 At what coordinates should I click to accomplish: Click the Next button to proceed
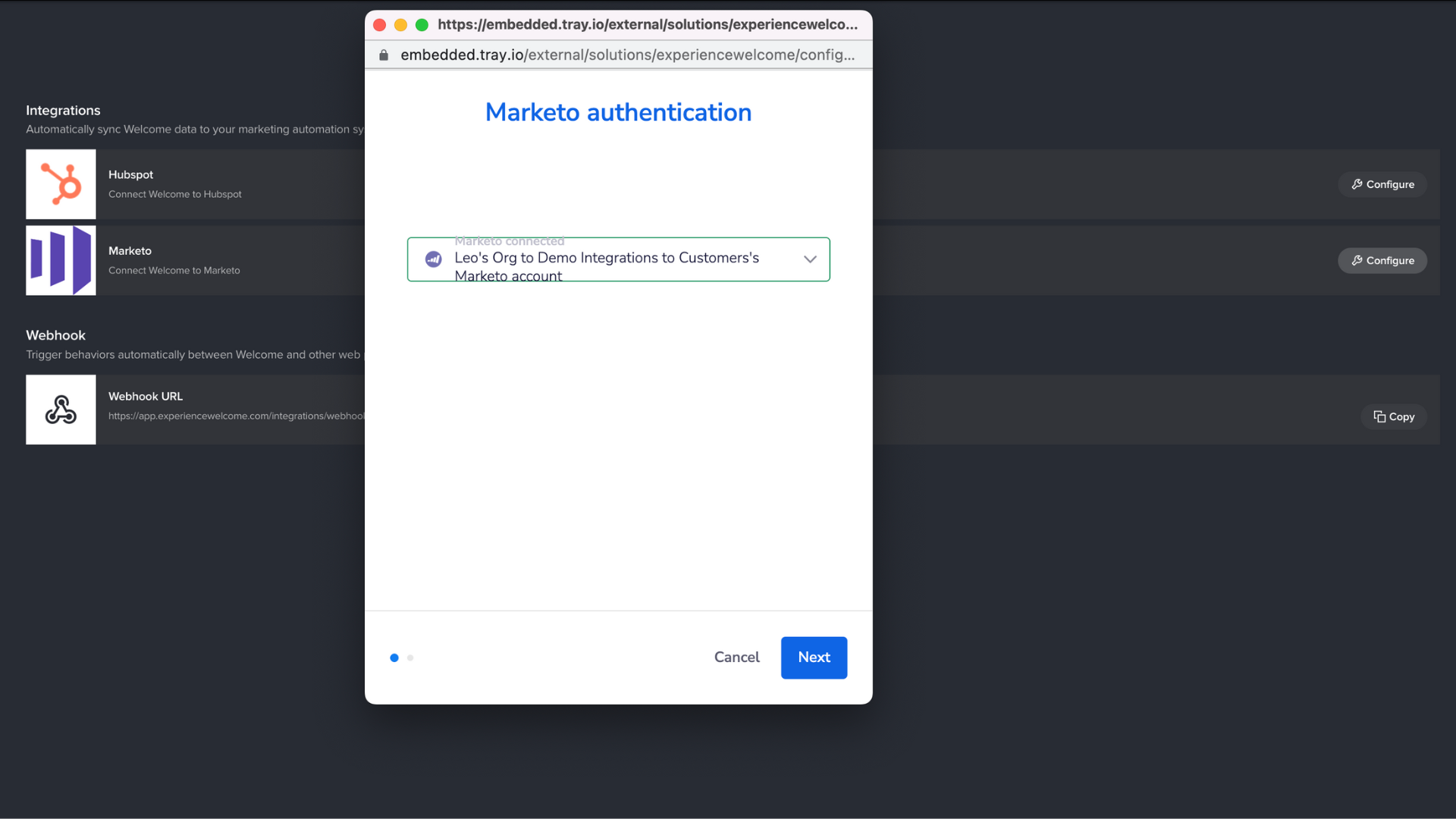click(x=814, y=657)
